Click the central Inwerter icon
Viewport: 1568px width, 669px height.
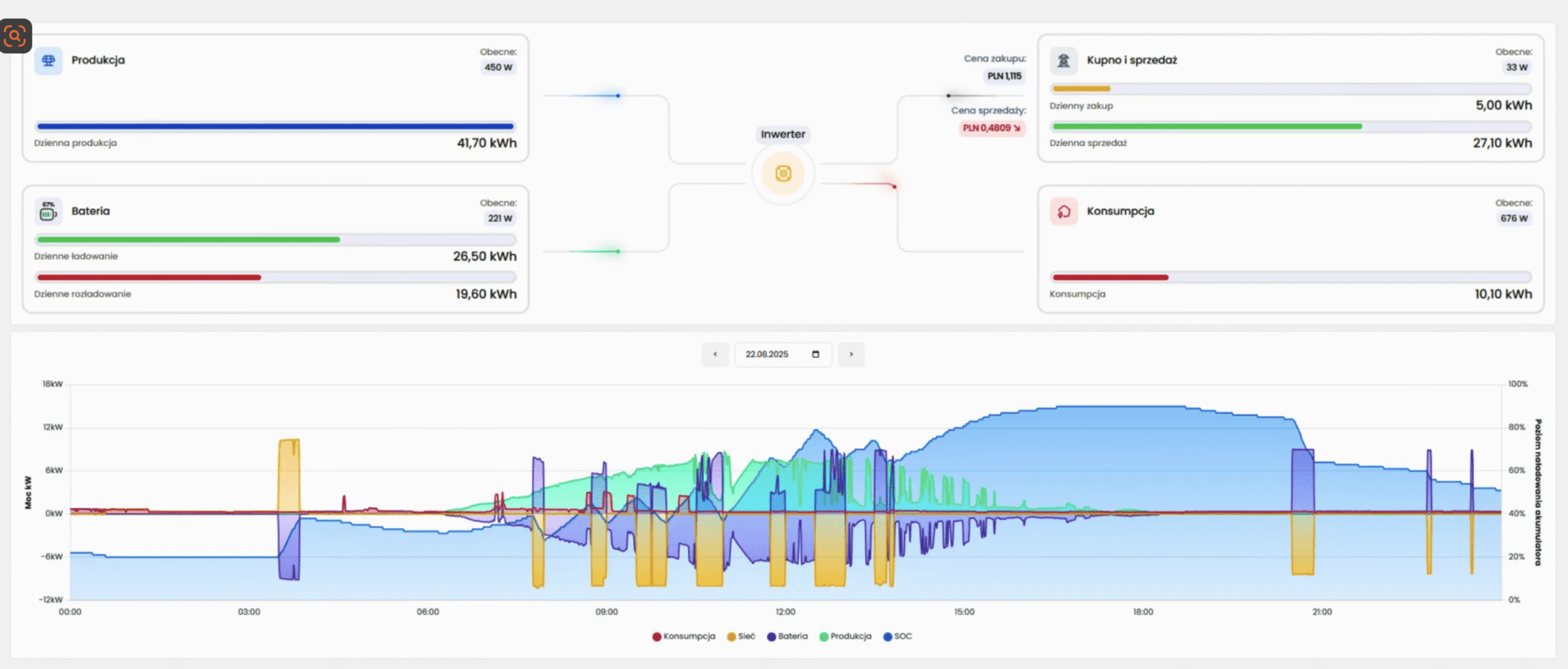coord(783,174)
